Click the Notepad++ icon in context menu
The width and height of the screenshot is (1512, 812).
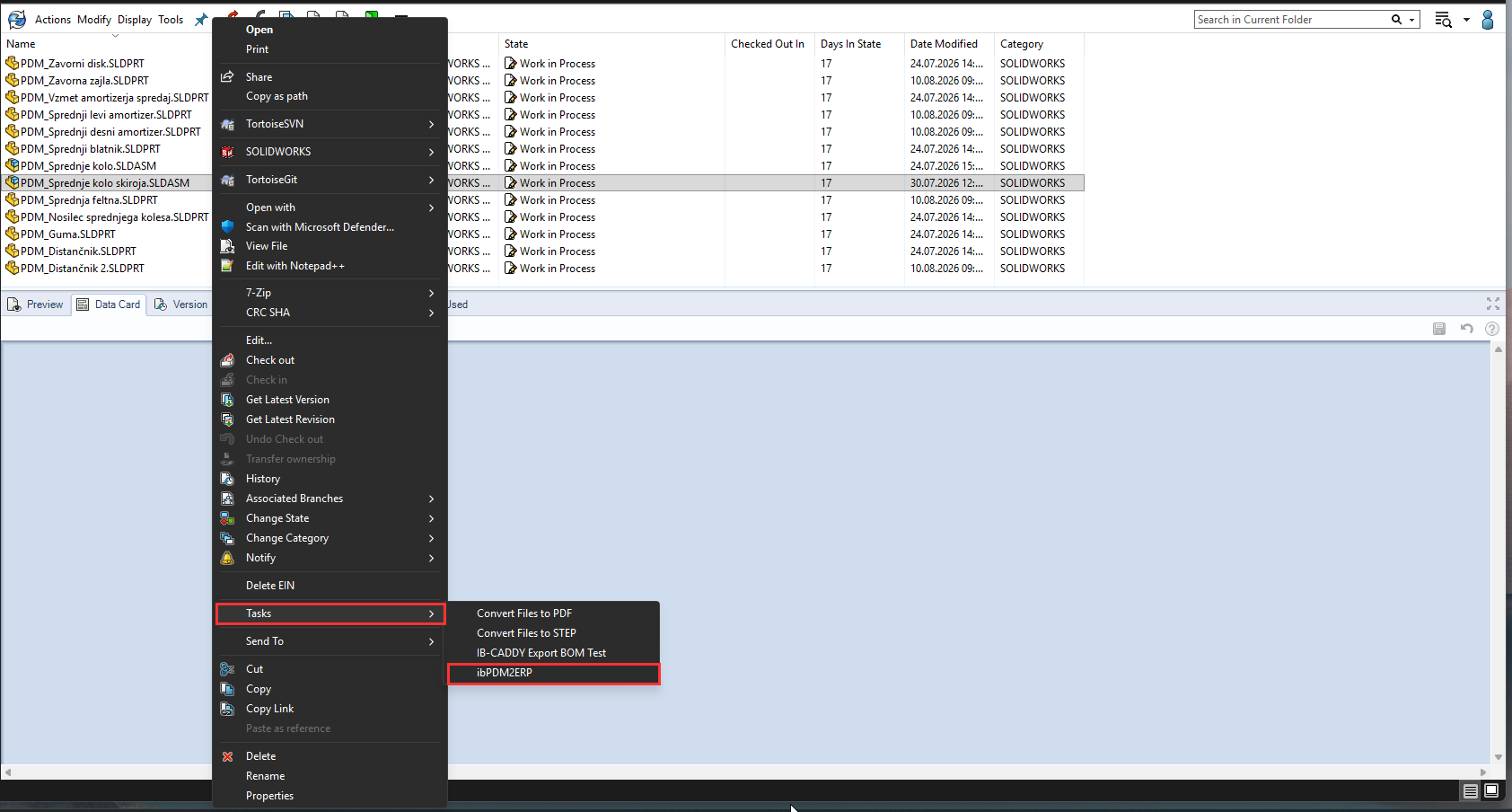[228, 266]
